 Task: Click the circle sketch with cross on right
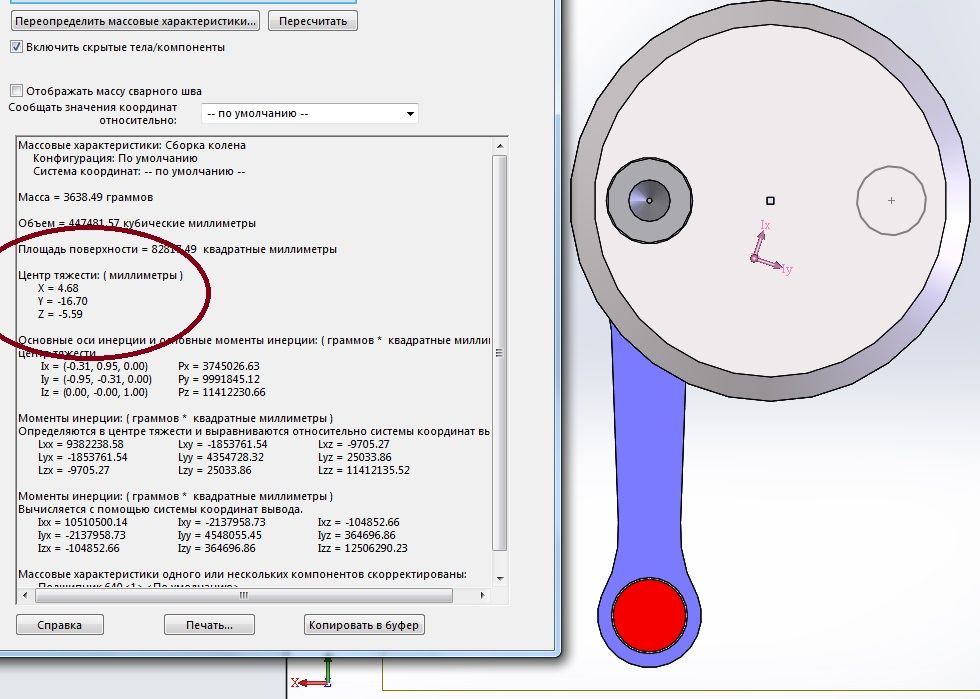click(891, 201)
